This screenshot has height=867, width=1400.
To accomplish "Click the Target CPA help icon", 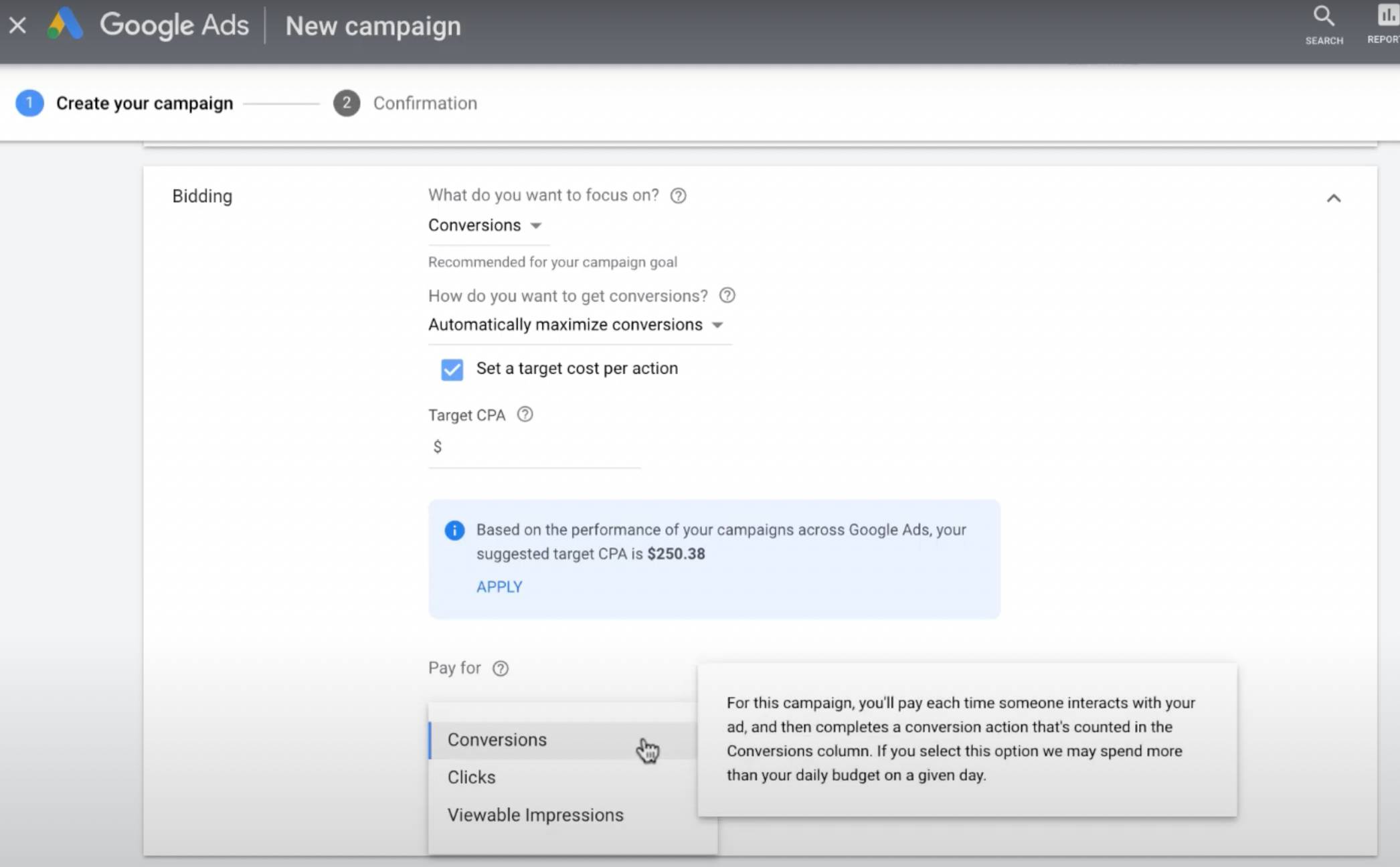I will 525,415.
